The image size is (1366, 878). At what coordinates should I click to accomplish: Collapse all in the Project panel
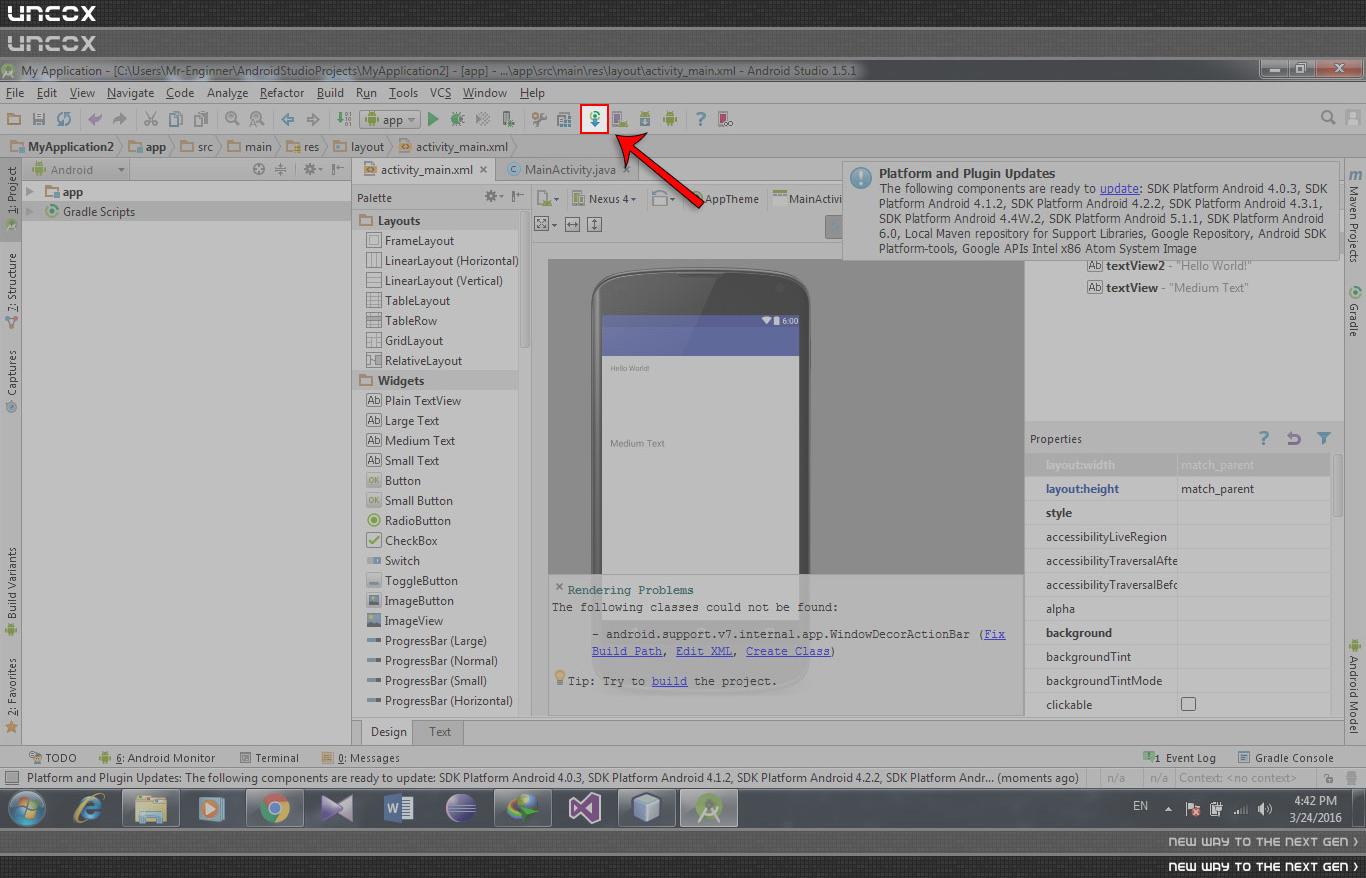[x=281, y=170]
